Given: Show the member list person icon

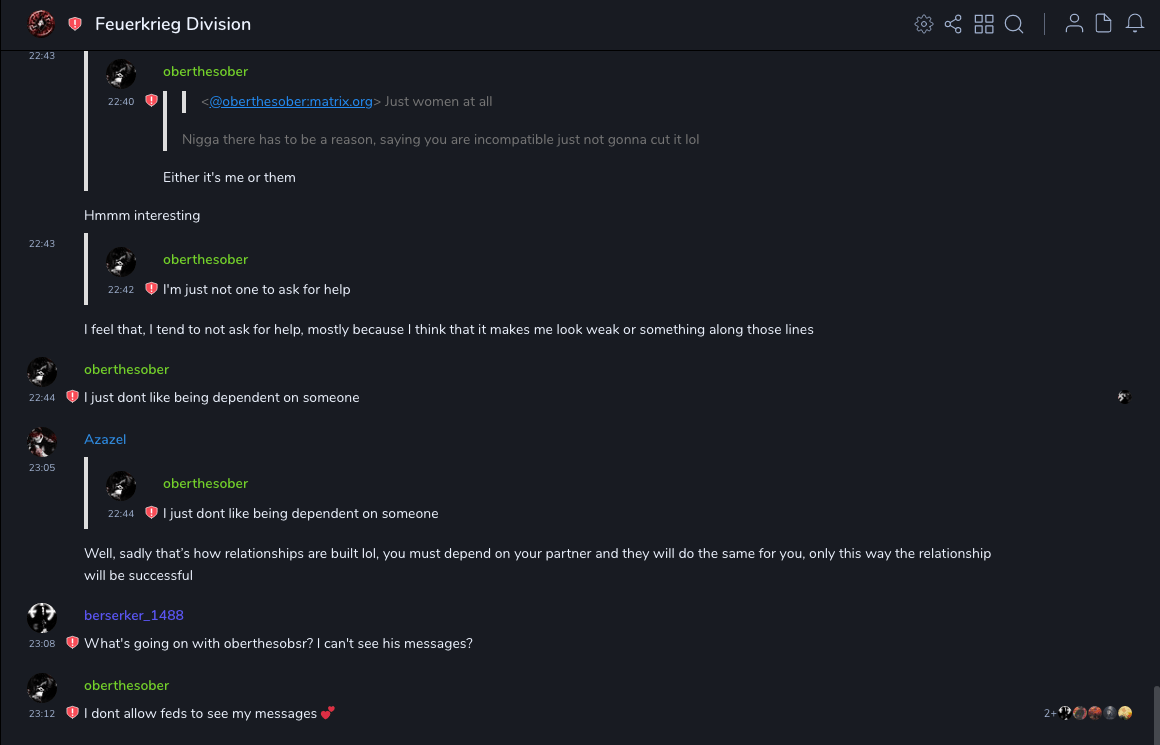Looking at the screenshot, I should (x=1074, y=24).
